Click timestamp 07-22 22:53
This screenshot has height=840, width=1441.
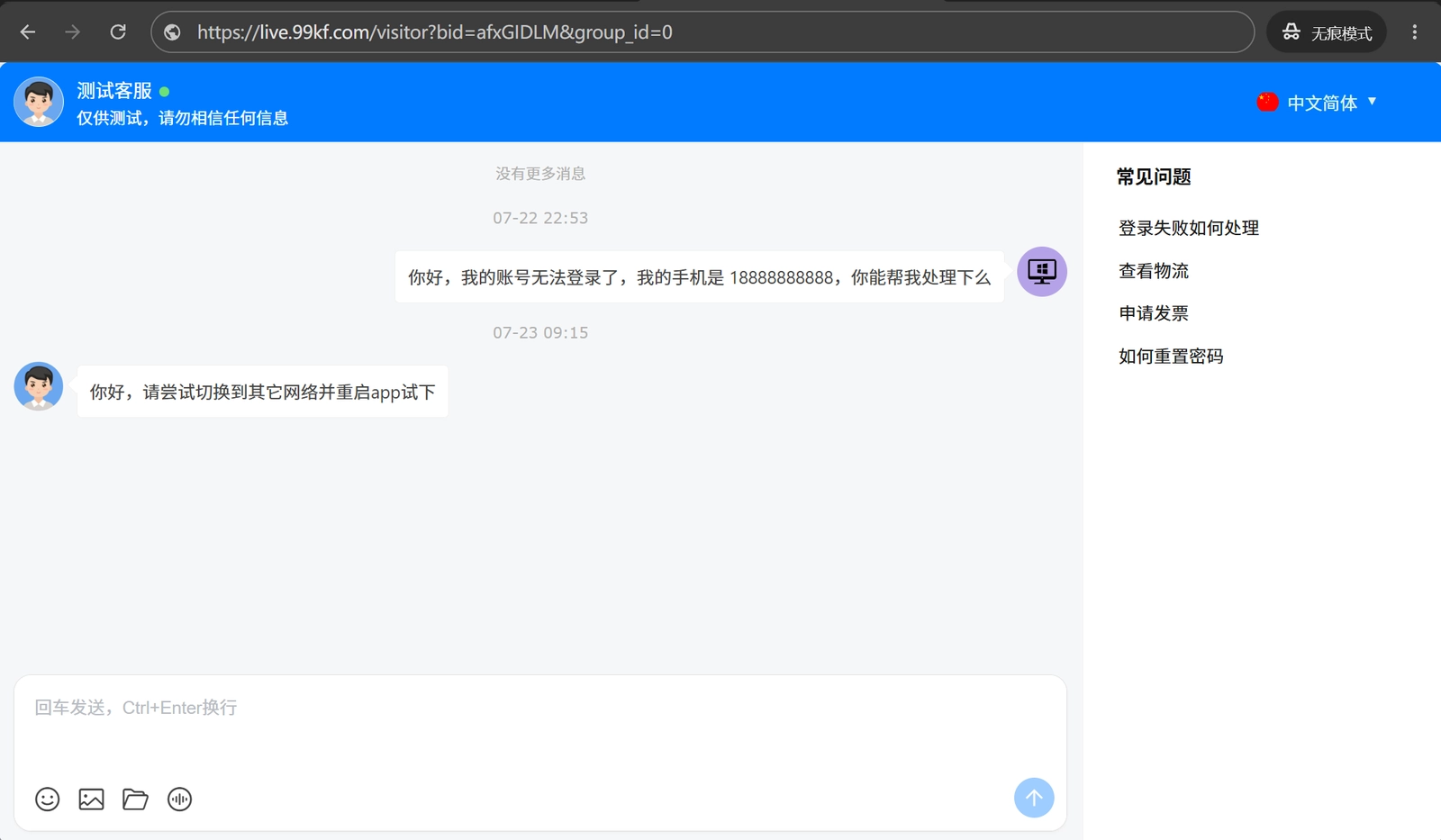pos(540,218)
